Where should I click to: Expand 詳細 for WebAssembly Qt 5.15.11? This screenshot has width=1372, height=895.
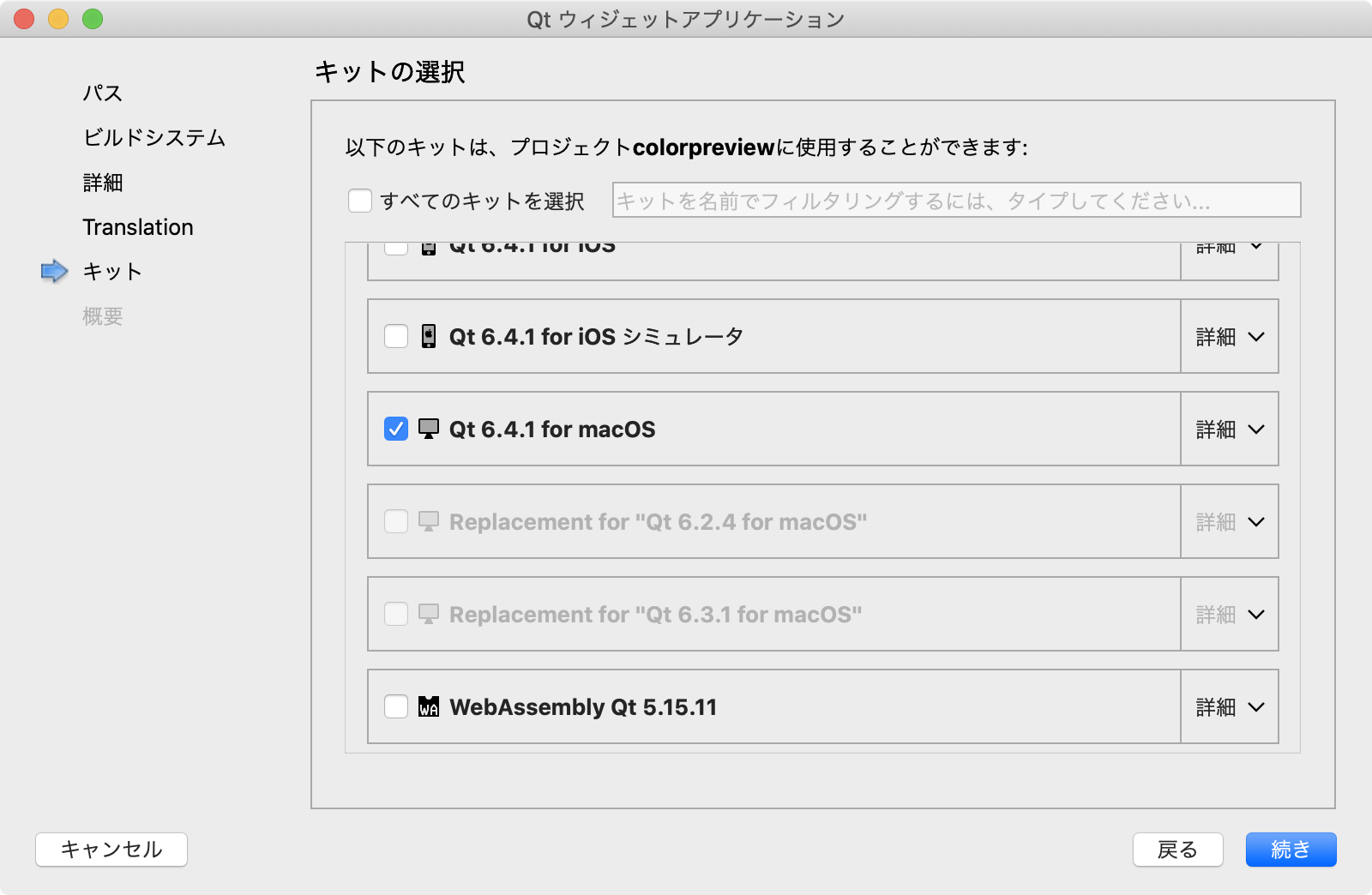coord(1230,706)
